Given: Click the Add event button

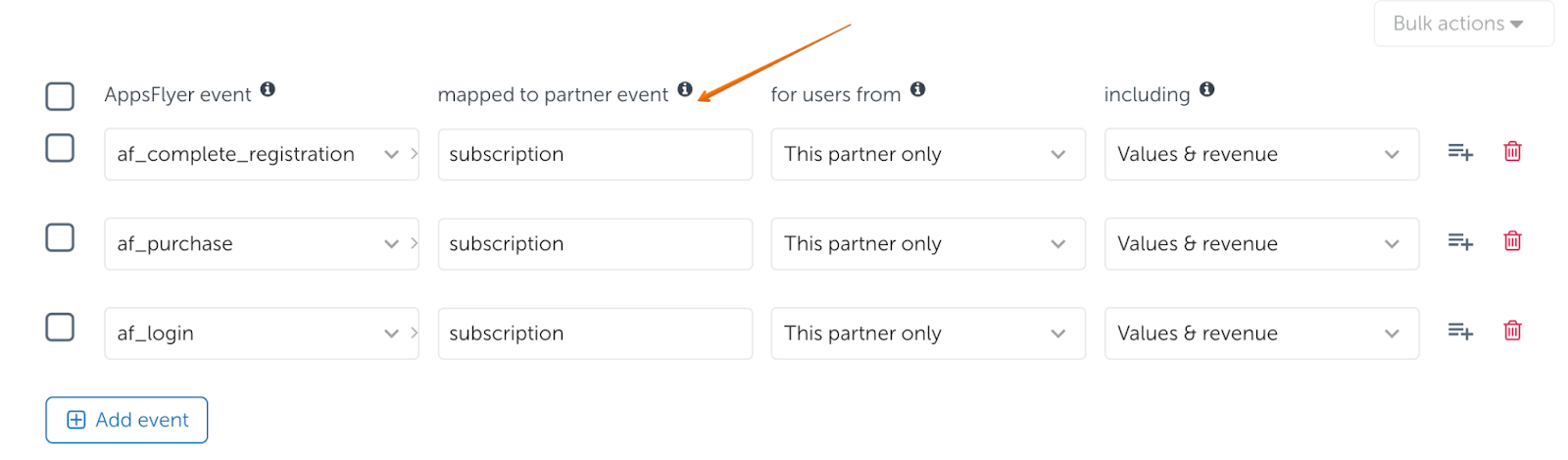Looking at the screenshot, I should (126, 420).
